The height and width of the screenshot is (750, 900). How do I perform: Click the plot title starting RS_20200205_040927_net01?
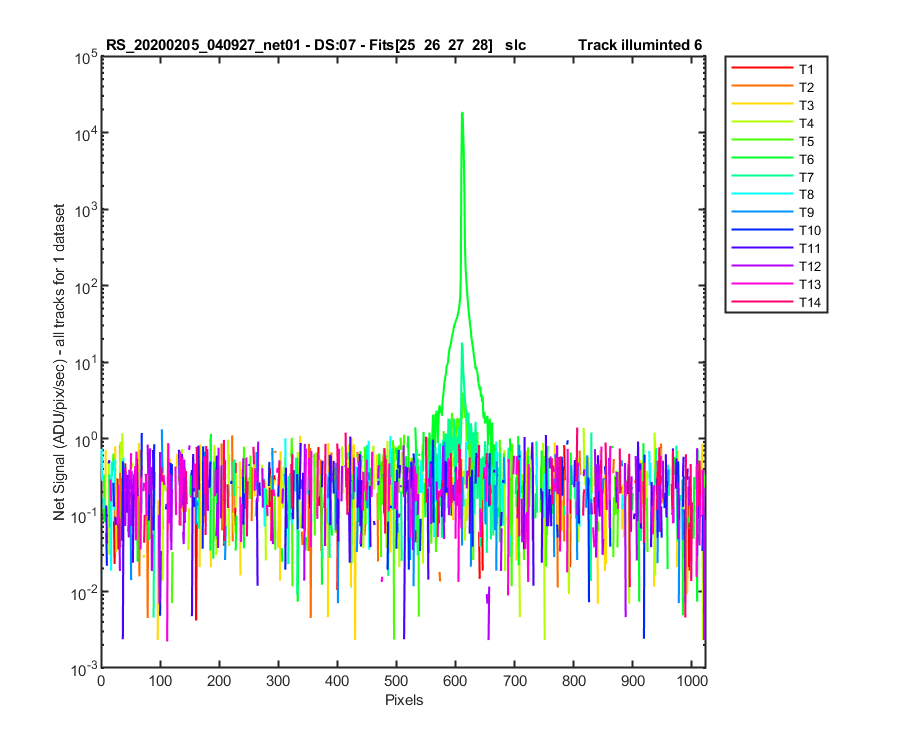[316, 45]
